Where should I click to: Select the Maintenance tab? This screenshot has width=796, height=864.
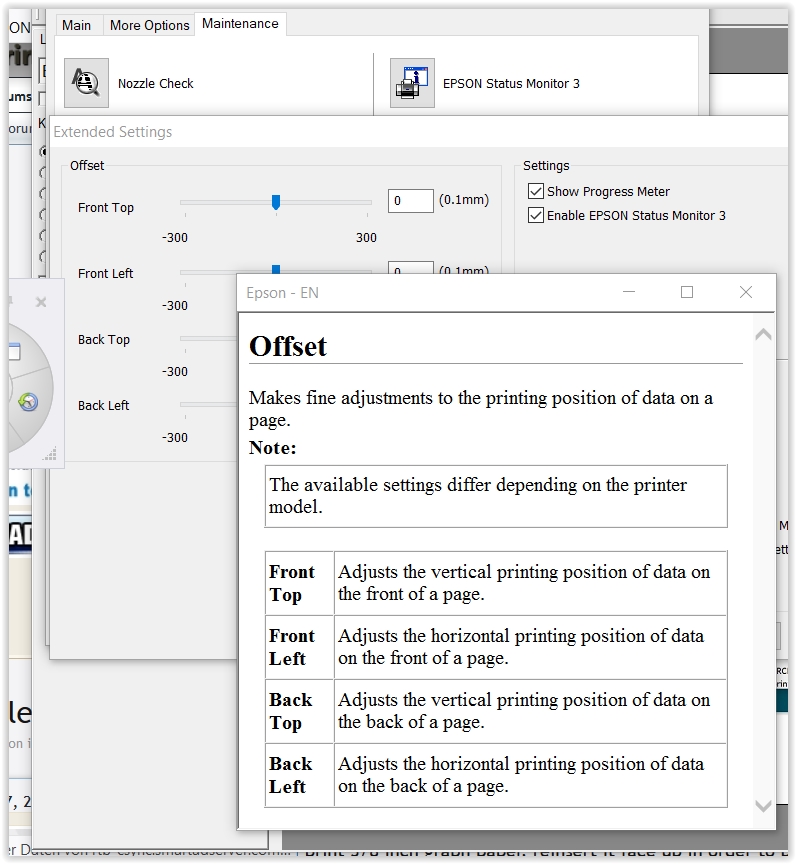pyautogui.click(x=240, y=24)
